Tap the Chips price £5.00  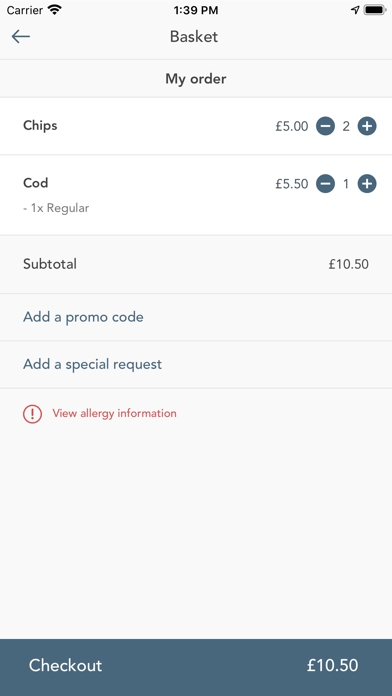(x=291, y=127)
